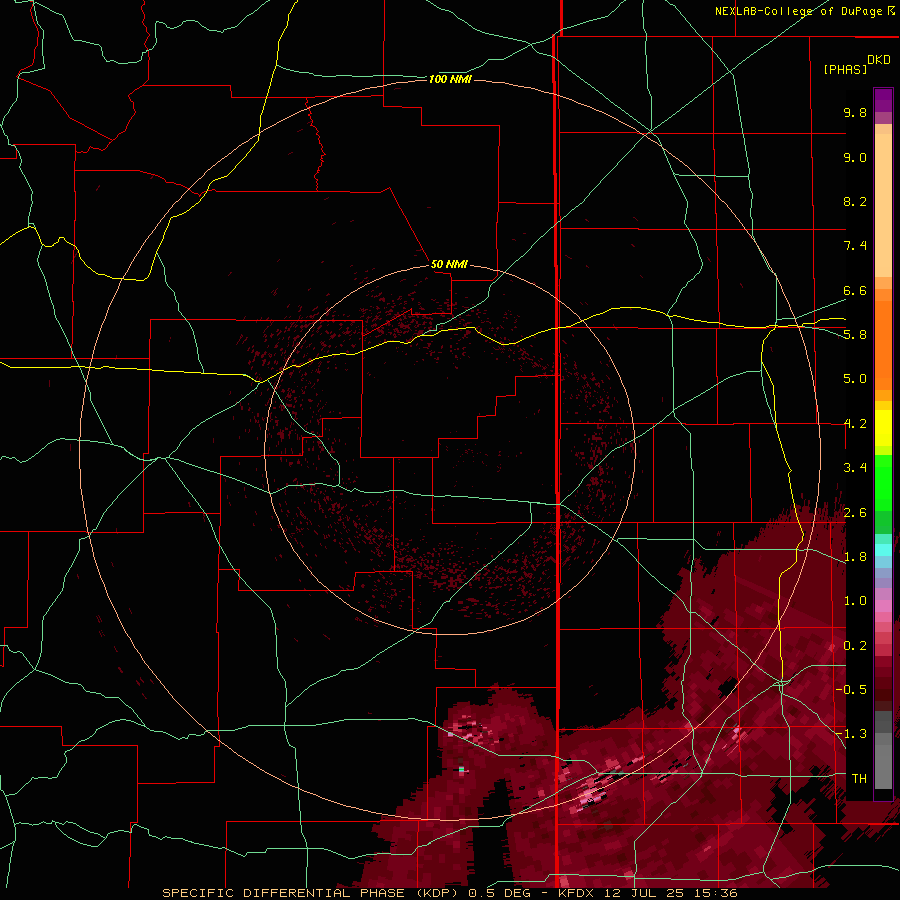Pick the pink segment of the color bar
This screenshot has width=900, height=900.
point(883,606)
